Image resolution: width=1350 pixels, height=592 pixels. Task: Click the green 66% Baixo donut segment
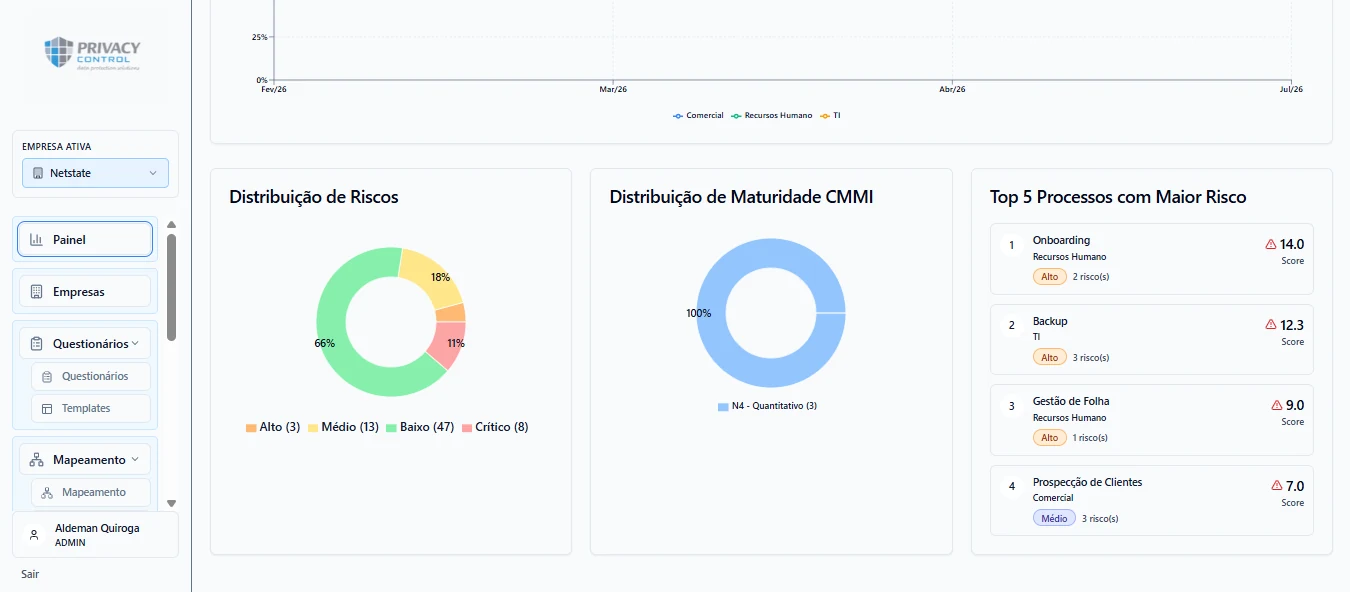337,350
